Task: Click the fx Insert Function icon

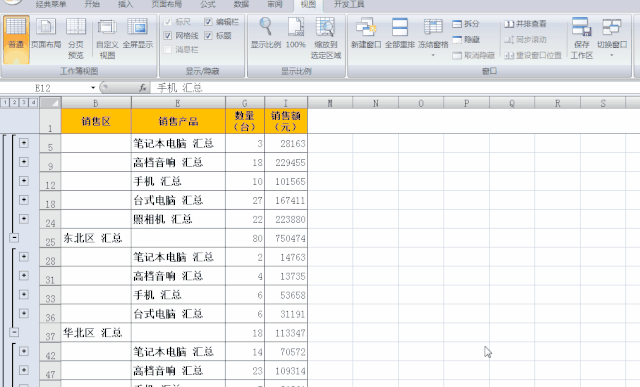Action: coord(142,88)
